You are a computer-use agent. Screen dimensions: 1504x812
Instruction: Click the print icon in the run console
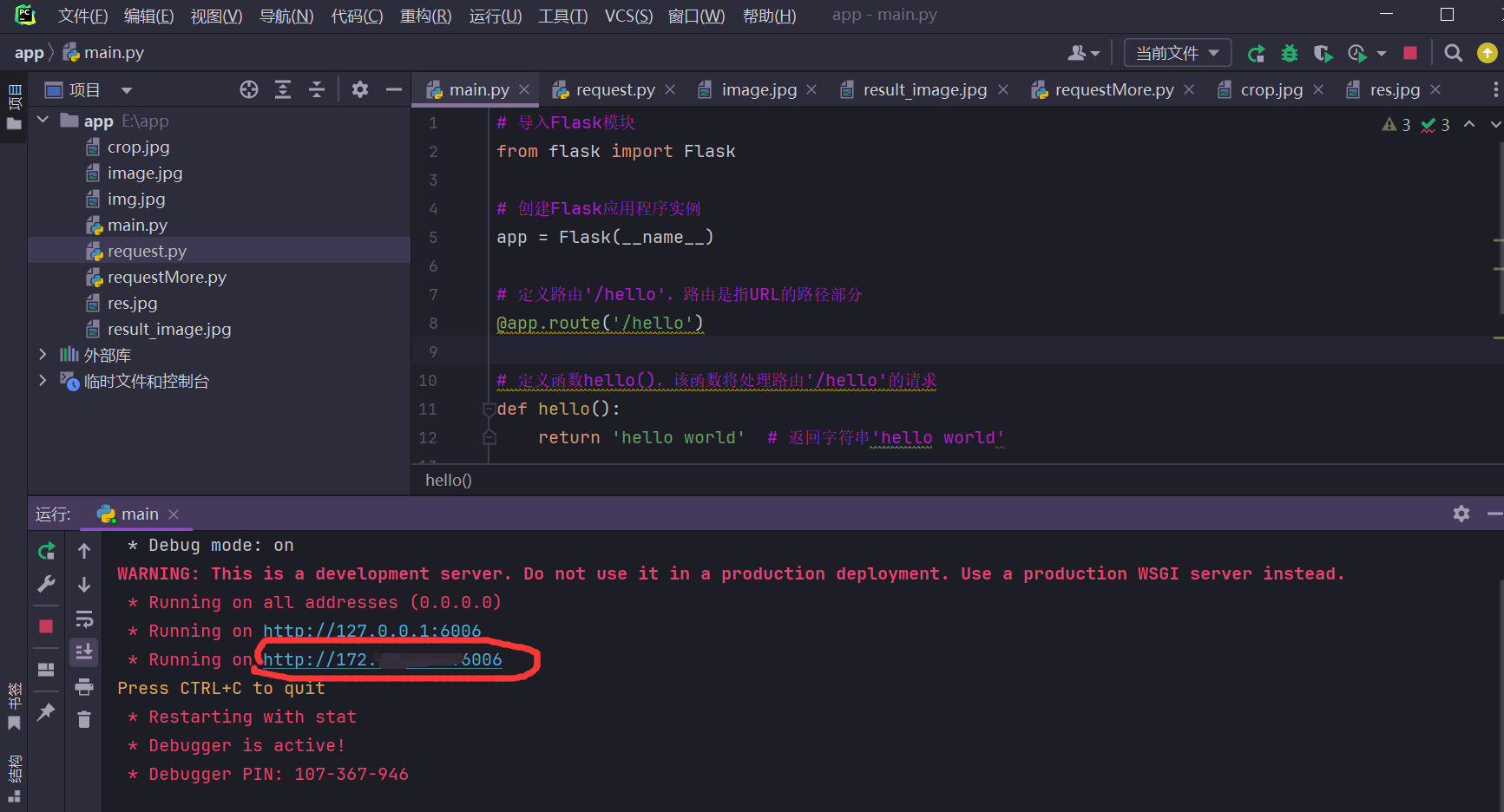(x=84, y=687)
